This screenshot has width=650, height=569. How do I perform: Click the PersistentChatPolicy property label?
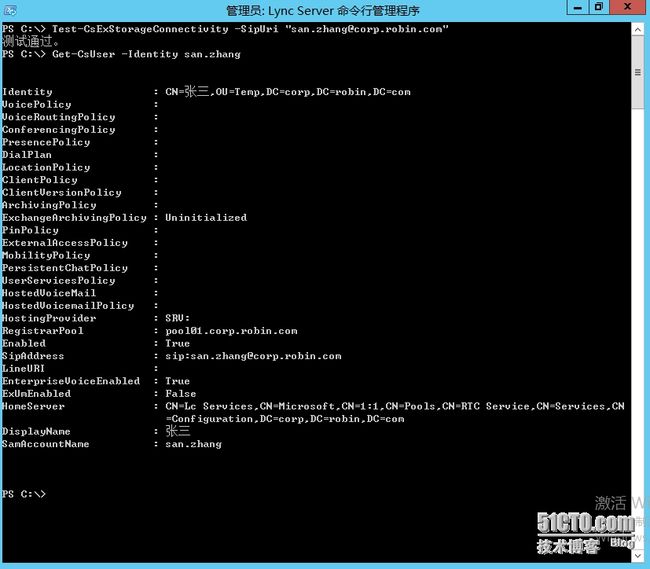tap(65, 268)
